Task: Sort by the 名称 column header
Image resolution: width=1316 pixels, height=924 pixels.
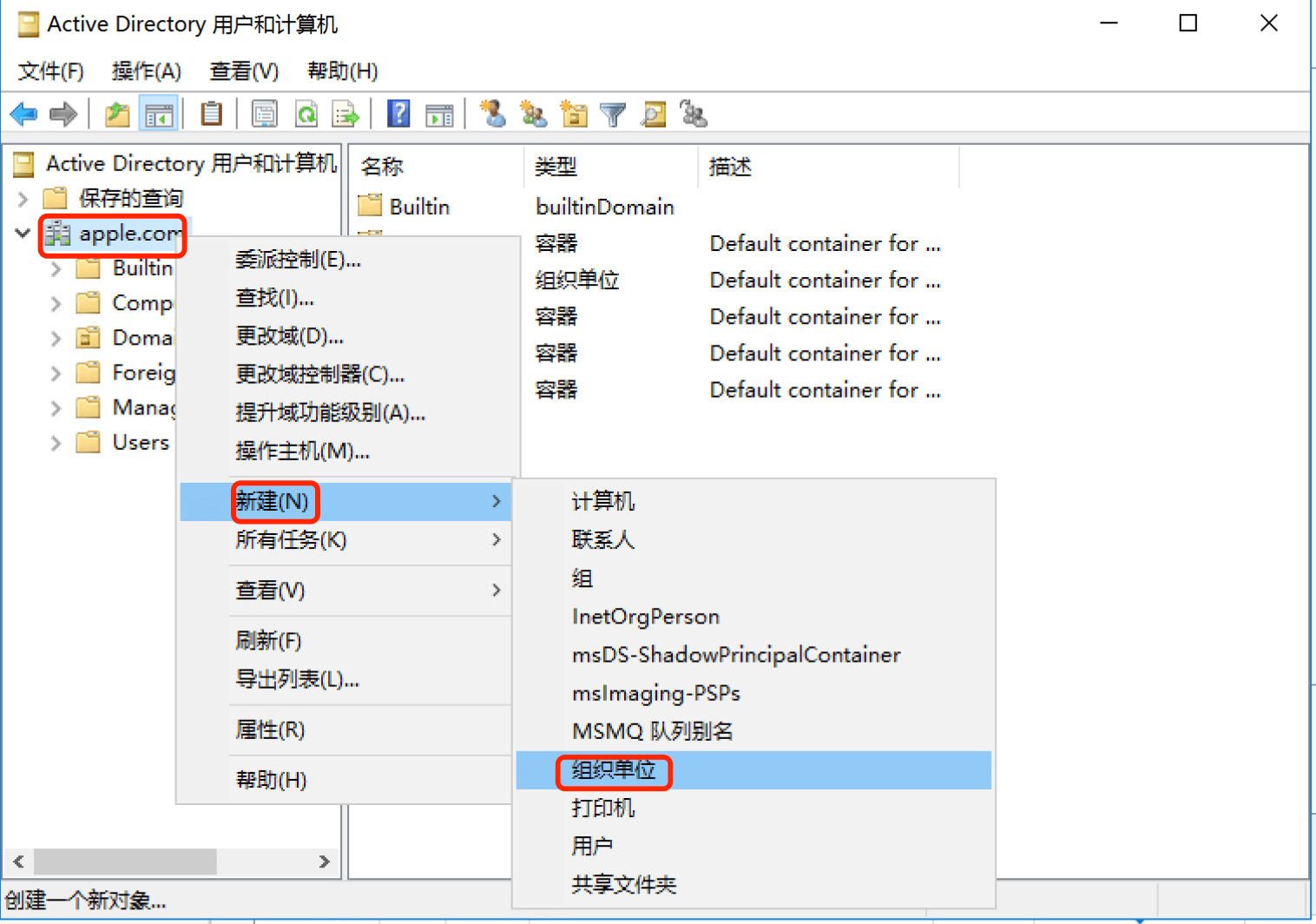Action: (437, 167)
